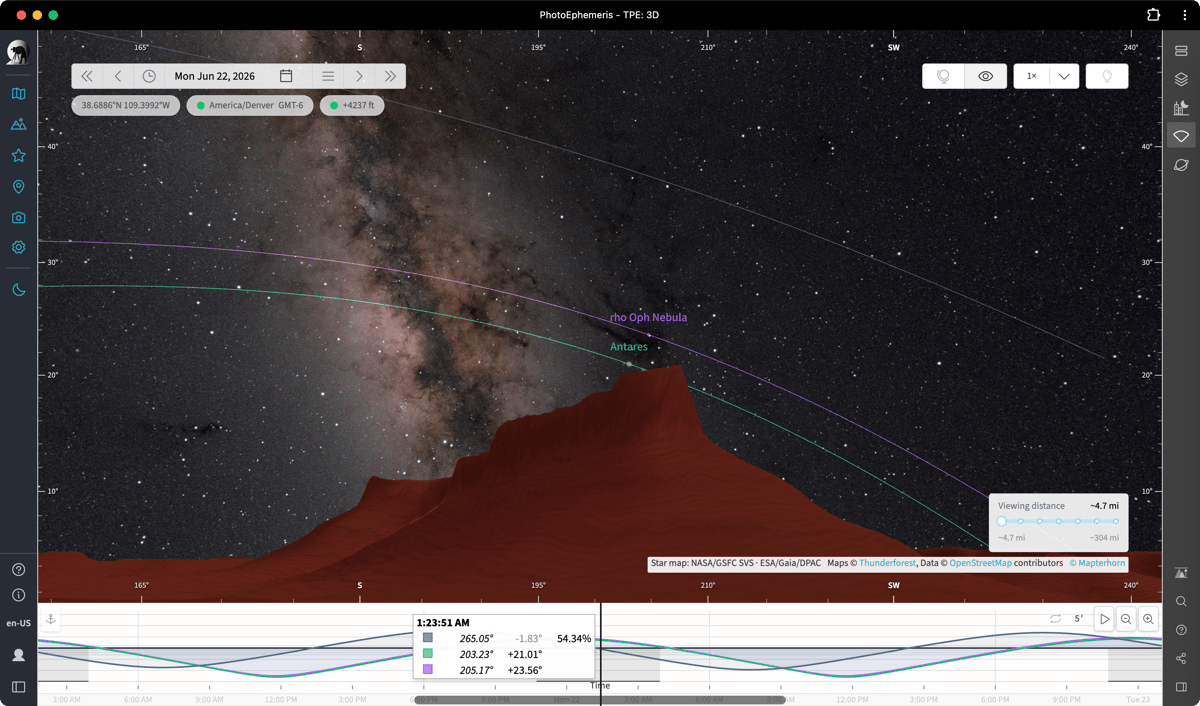
Task: Open the mountains landscape view icon
Action: coord(18,125)
